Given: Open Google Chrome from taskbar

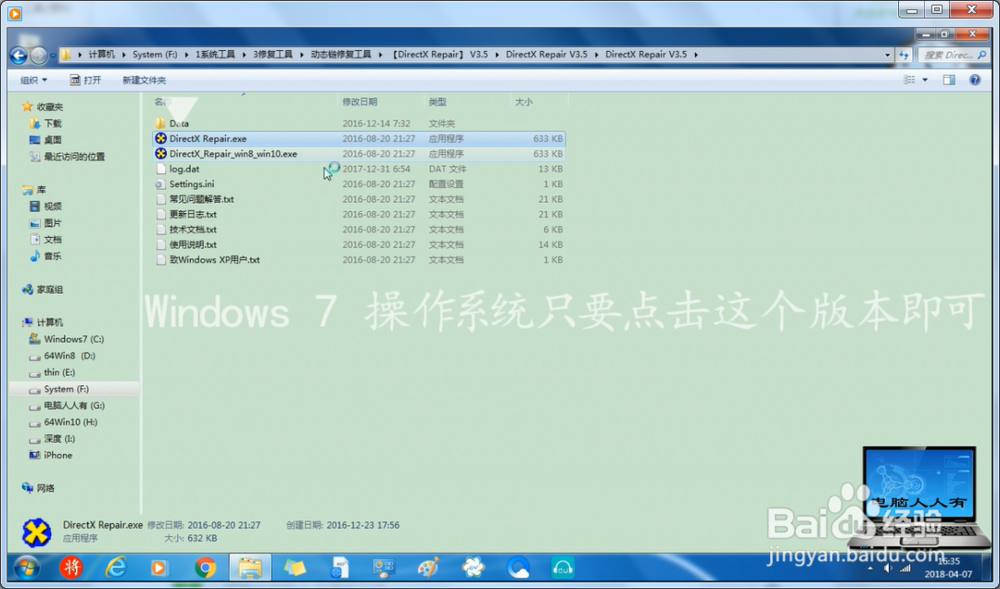Looking at the screenshot, I should pos(205,567).
